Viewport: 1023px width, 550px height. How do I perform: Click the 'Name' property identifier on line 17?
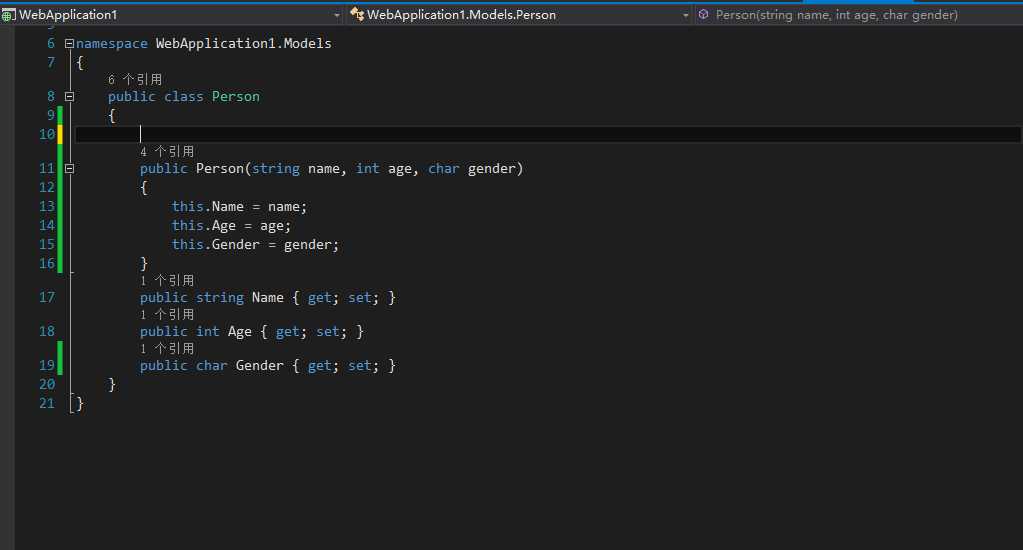click(267, 298)
